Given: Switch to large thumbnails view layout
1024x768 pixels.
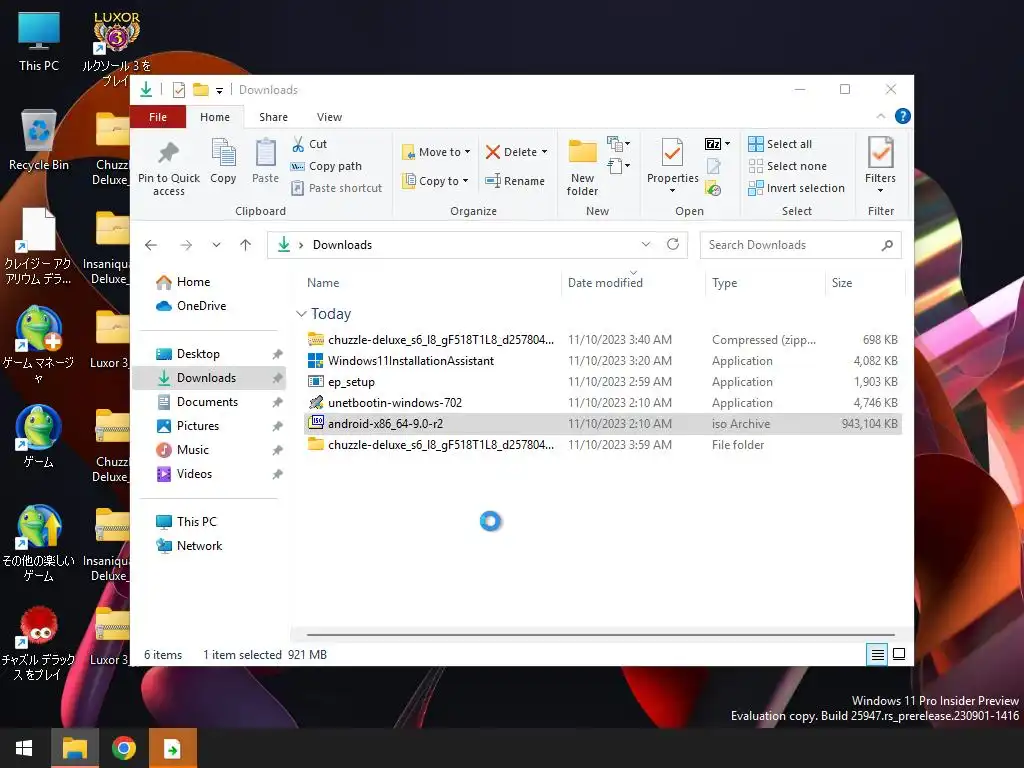Looking at the screenshot, I should click(899, 654).
